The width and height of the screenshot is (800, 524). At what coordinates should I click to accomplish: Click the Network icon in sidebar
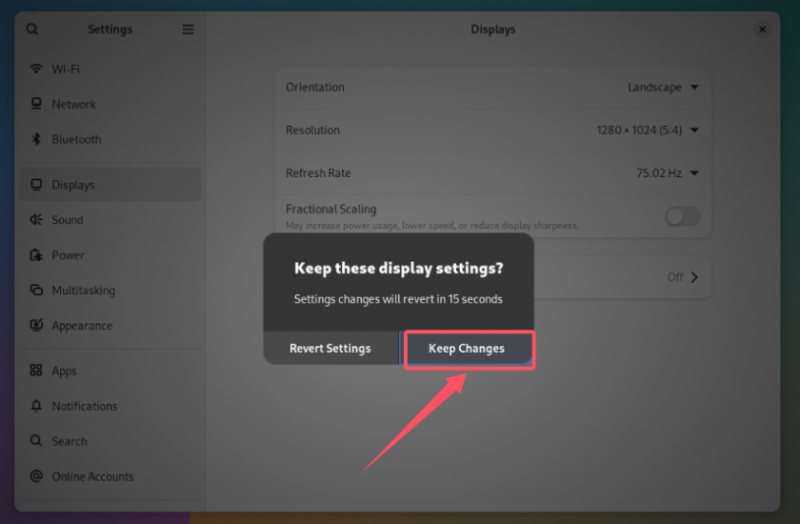click(x=36, y=104)
